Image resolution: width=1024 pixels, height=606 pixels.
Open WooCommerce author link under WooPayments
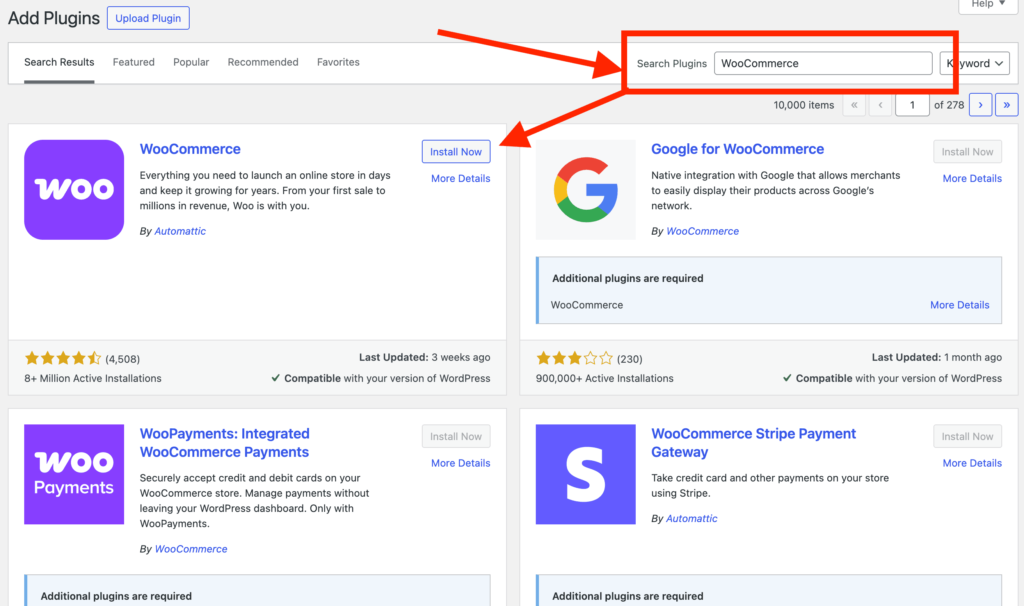pyautogui.click(x=191, y=549)
